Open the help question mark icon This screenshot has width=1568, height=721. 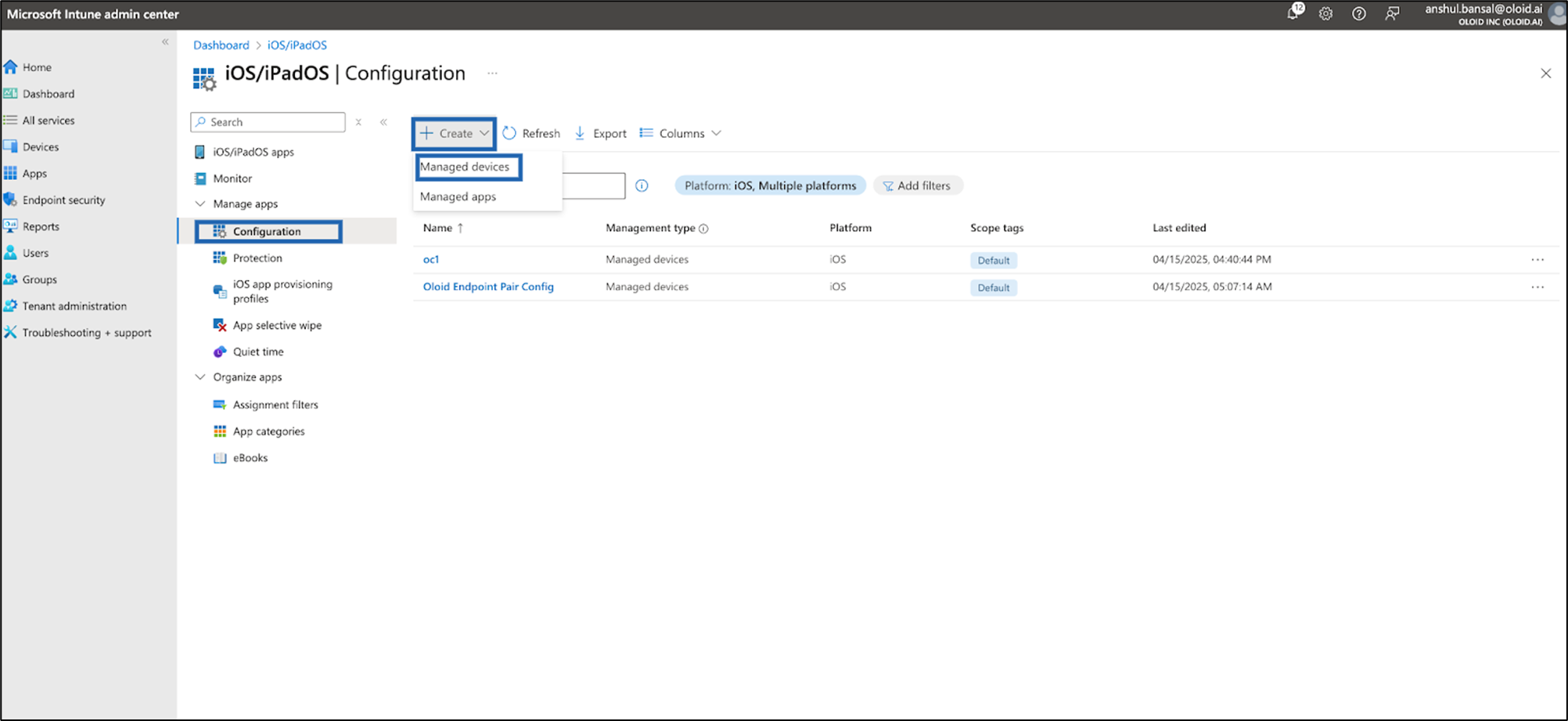(1359, 13)
